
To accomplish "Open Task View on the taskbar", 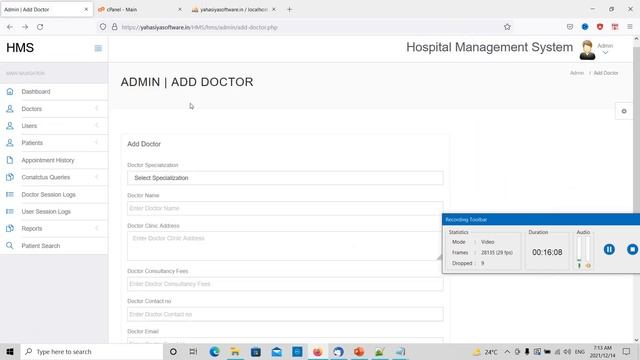I will [193, 351].
